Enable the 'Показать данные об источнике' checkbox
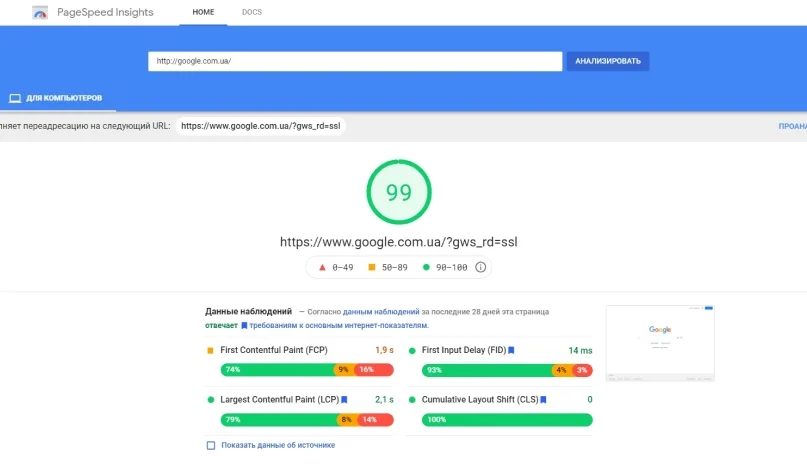The width and height of the screenshot is (807, 470). click(211, 445)
